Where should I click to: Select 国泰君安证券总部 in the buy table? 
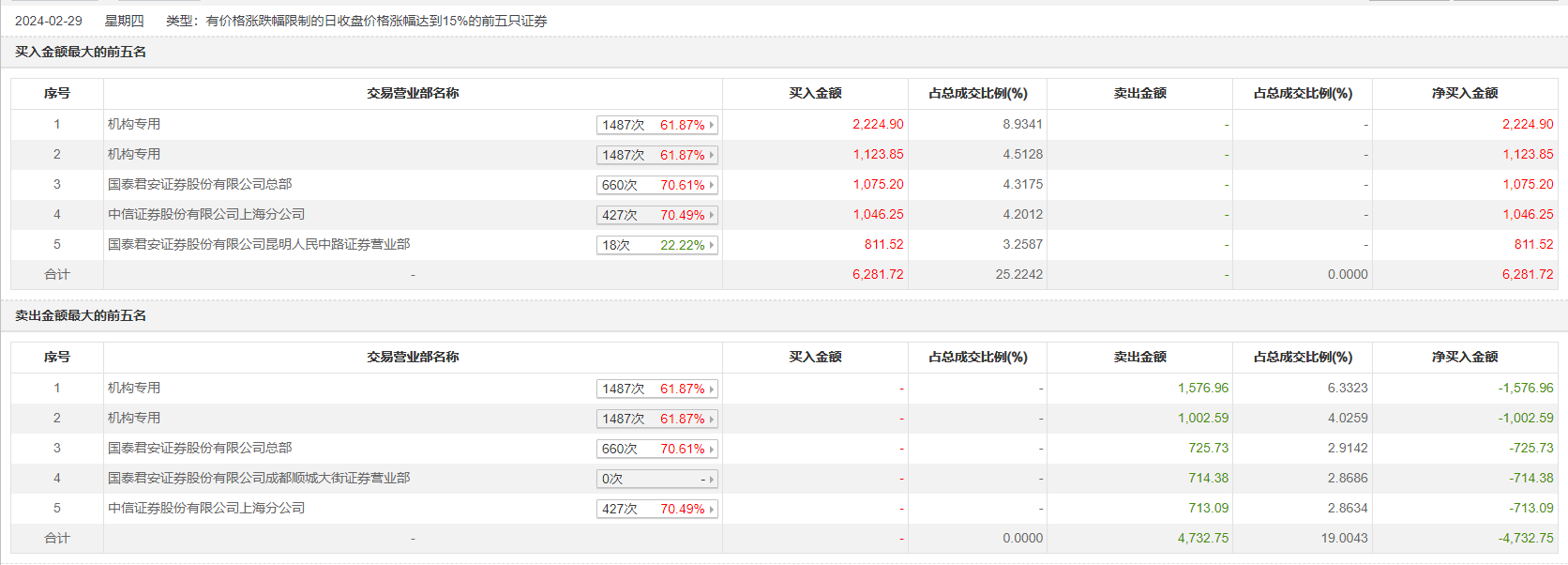(200, 185)
